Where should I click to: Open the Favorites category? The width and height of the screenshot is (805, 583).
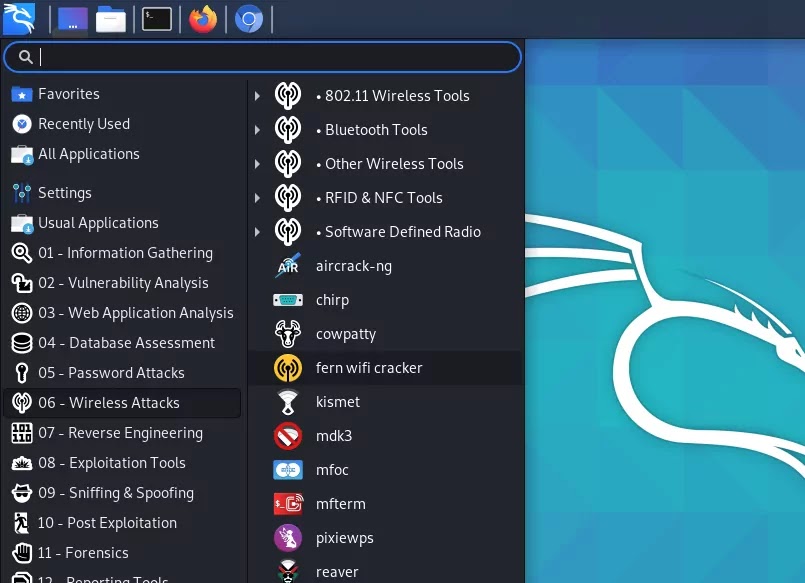point(122,94)
